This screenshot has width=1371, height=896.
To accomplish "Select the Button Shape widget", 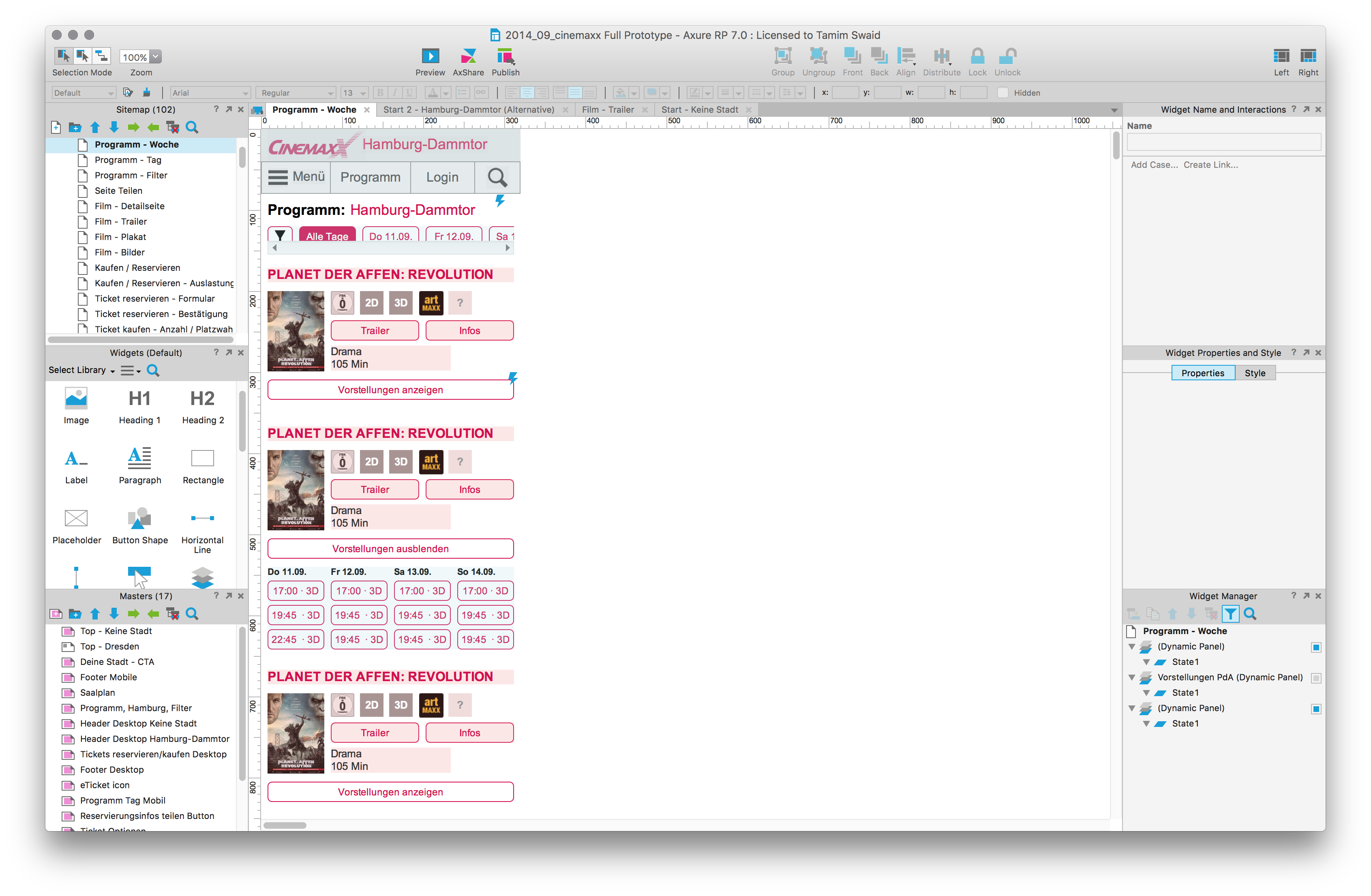I will 140,525.
